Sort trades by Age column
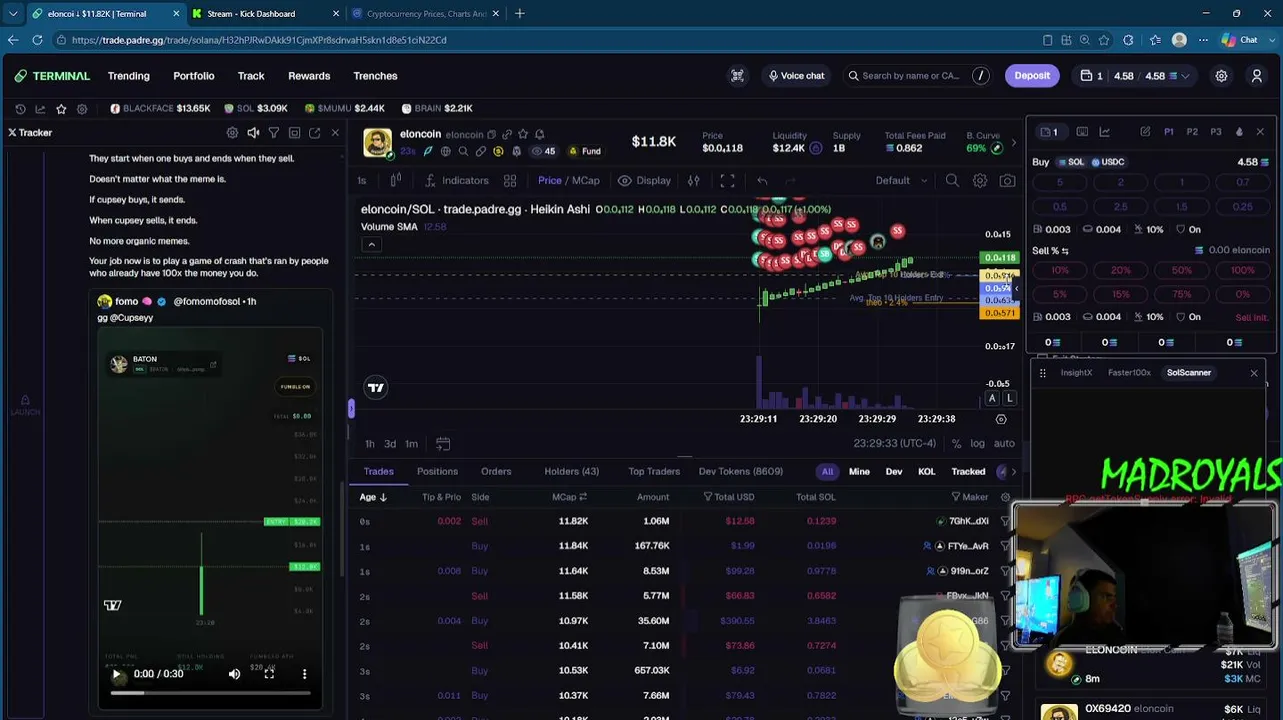Image resolution: width=1283 pixels, height=720 pixels. pos(373,497)
